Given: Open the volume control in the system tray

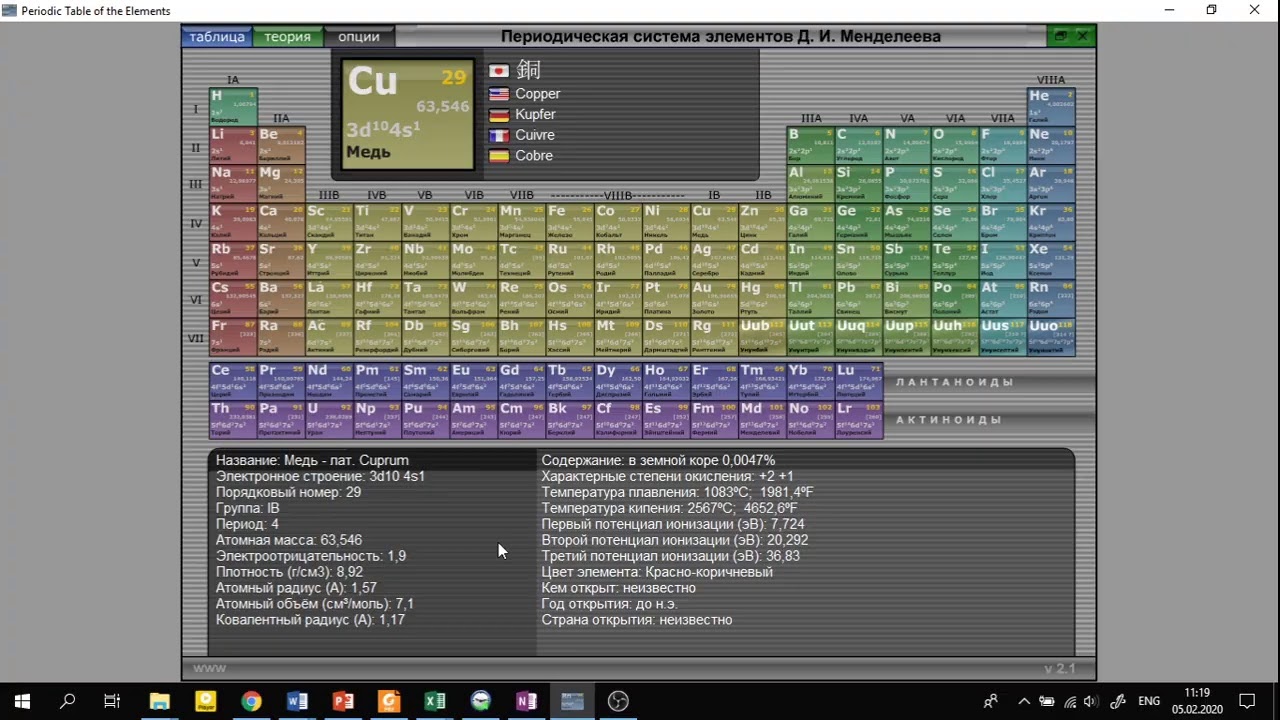Looking at the screenshot, I should click(1090, 701).
